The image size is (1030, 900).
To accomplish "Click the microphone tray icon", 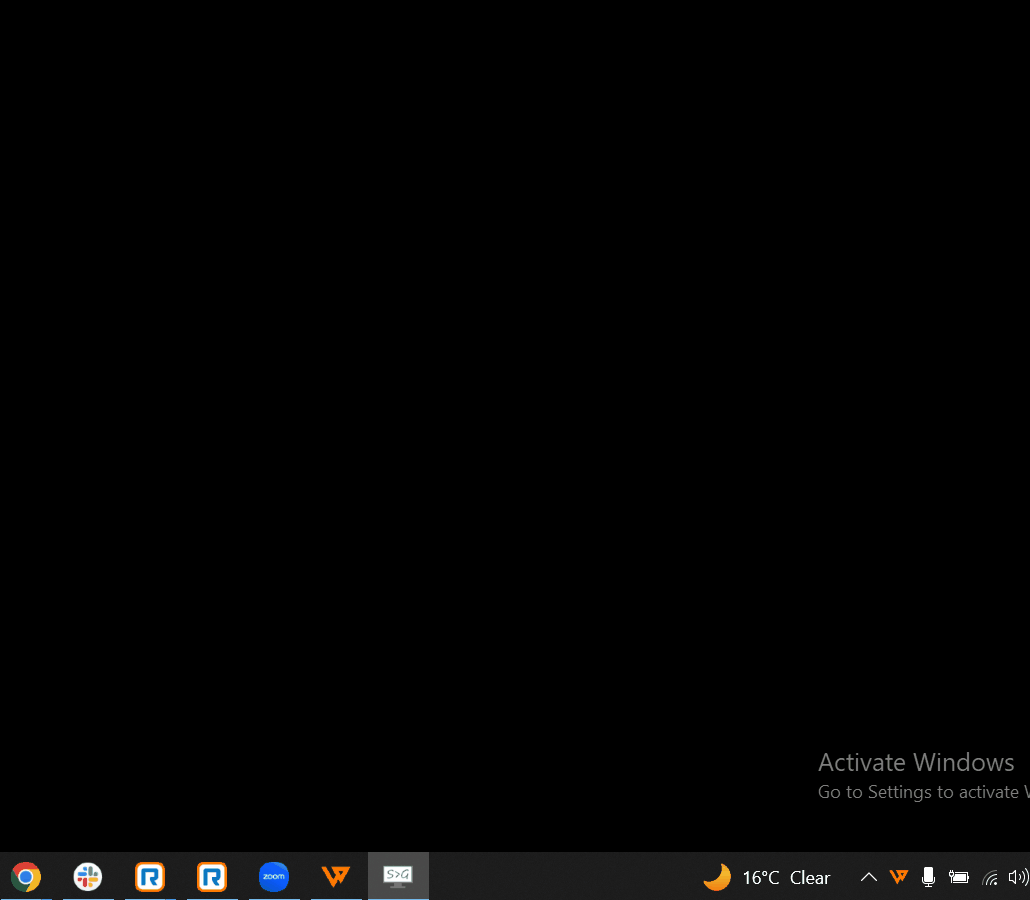I will point(928,878).
